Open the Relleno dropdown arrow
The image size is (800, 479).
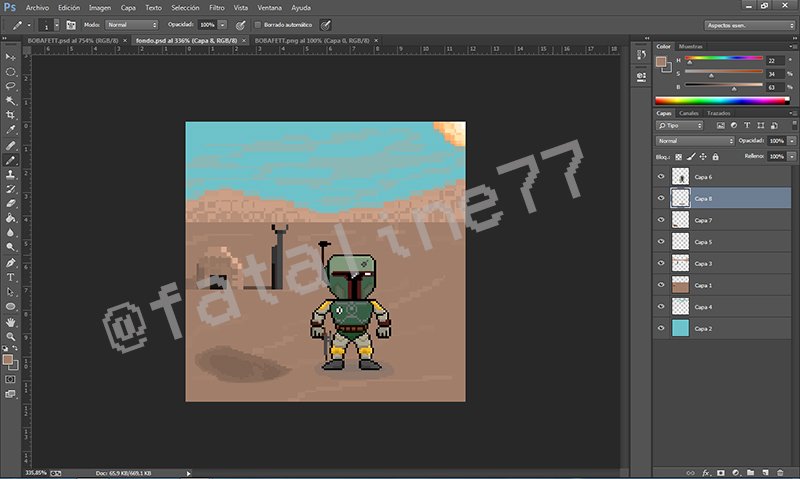tap(791, 157)
